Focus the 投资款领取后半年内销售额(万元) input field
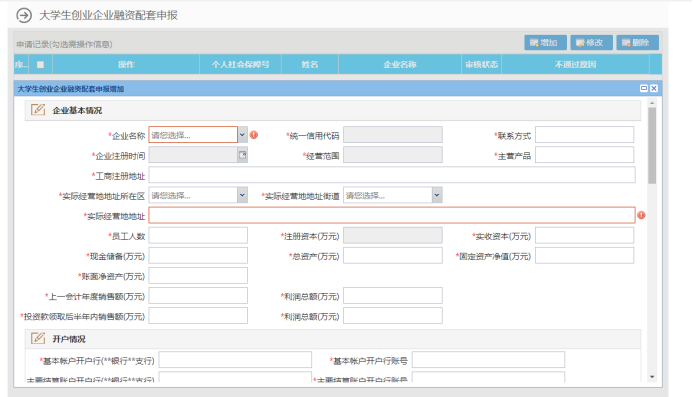The image size is (693, 397). [x=198, y=316]
